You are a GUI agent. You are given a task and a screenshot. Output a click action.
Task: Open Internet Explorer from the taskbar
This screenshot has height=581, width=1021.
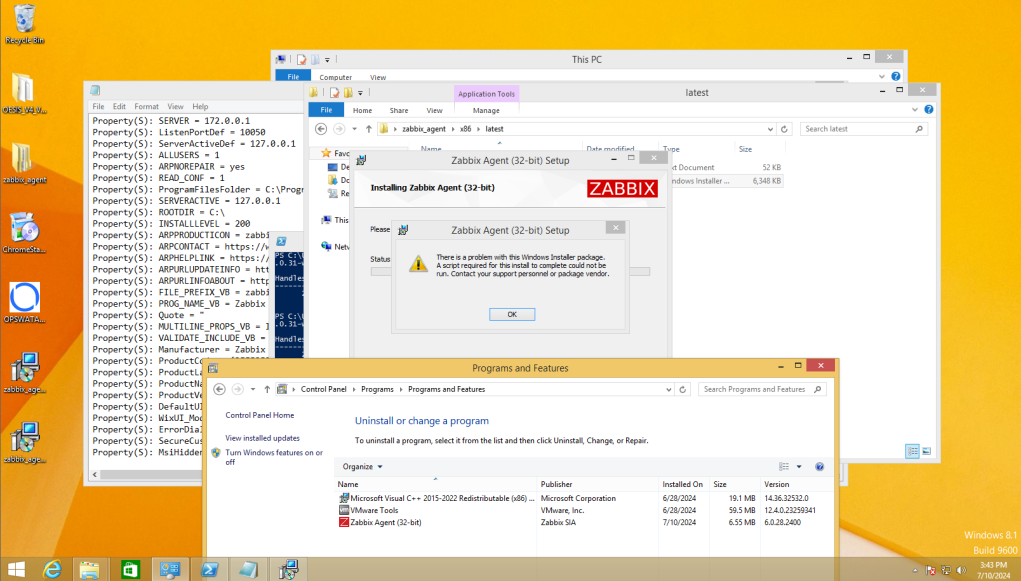pos(53,569)
